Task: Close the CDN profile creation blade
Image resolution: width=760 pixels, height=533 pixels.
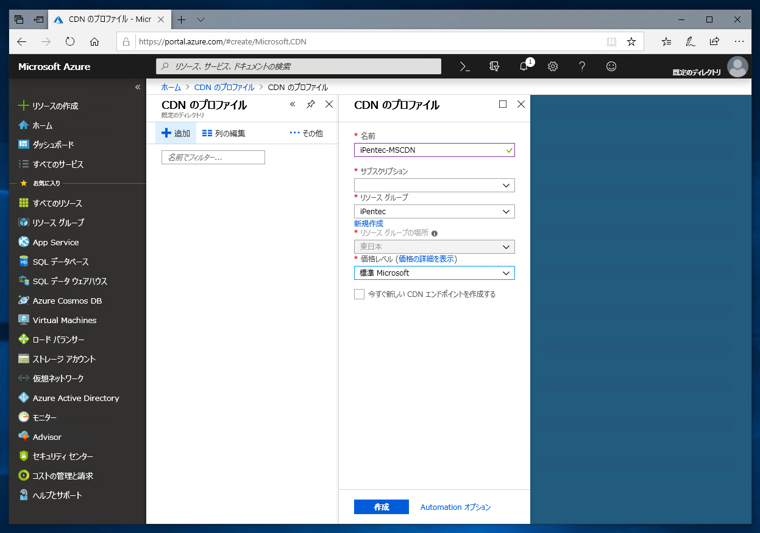Action: (521, 104)
